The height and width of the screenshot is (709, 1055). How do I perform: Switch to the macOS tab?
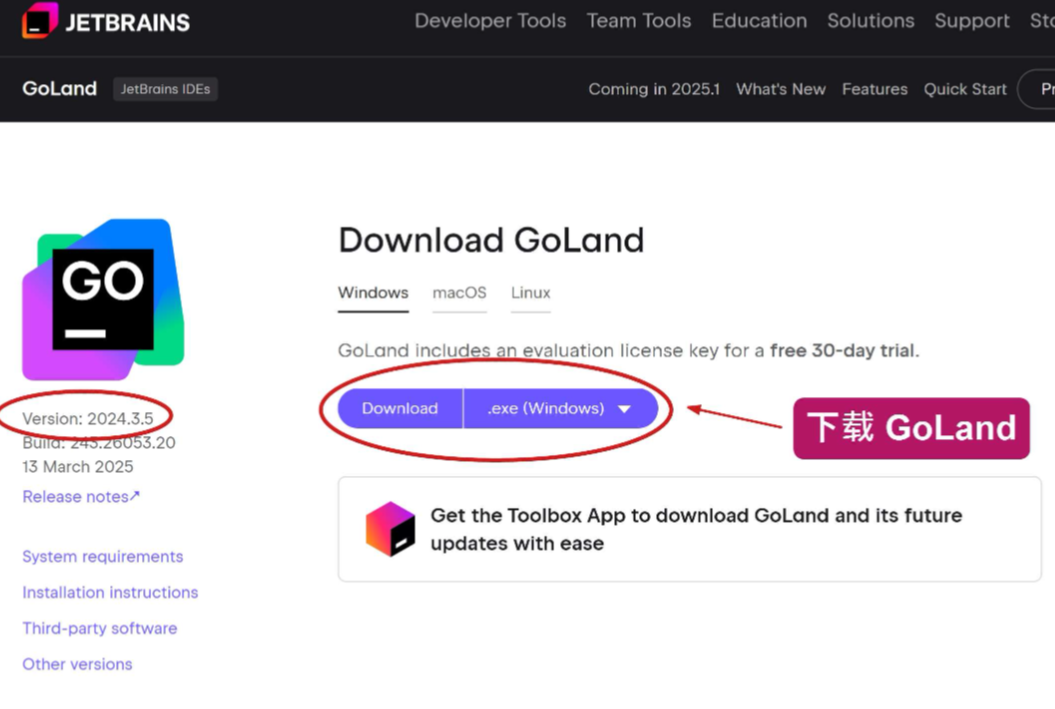click(460, 293)
